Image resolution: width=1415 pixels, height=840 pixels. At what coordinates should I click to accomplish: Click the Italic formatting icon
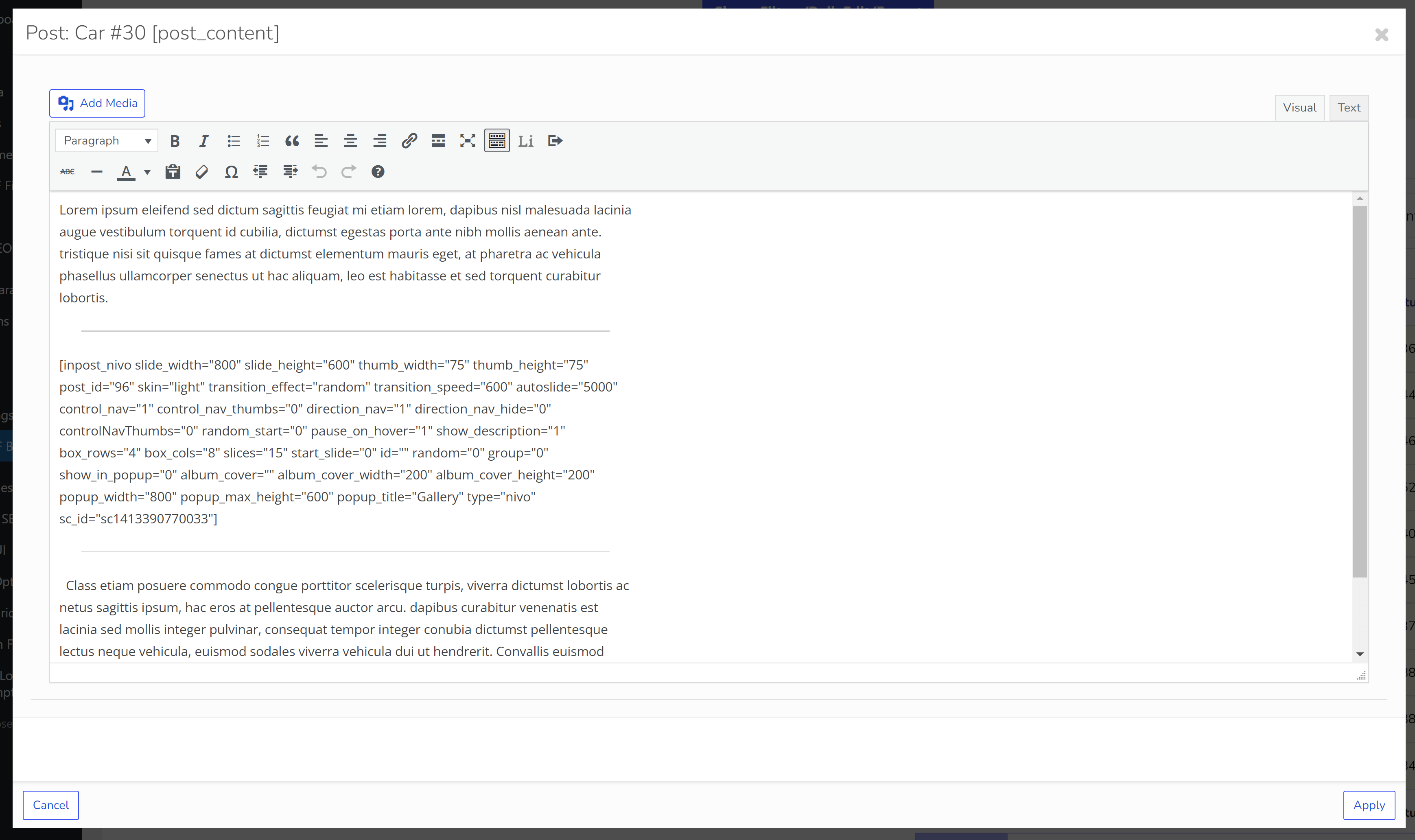pos(203,140)
